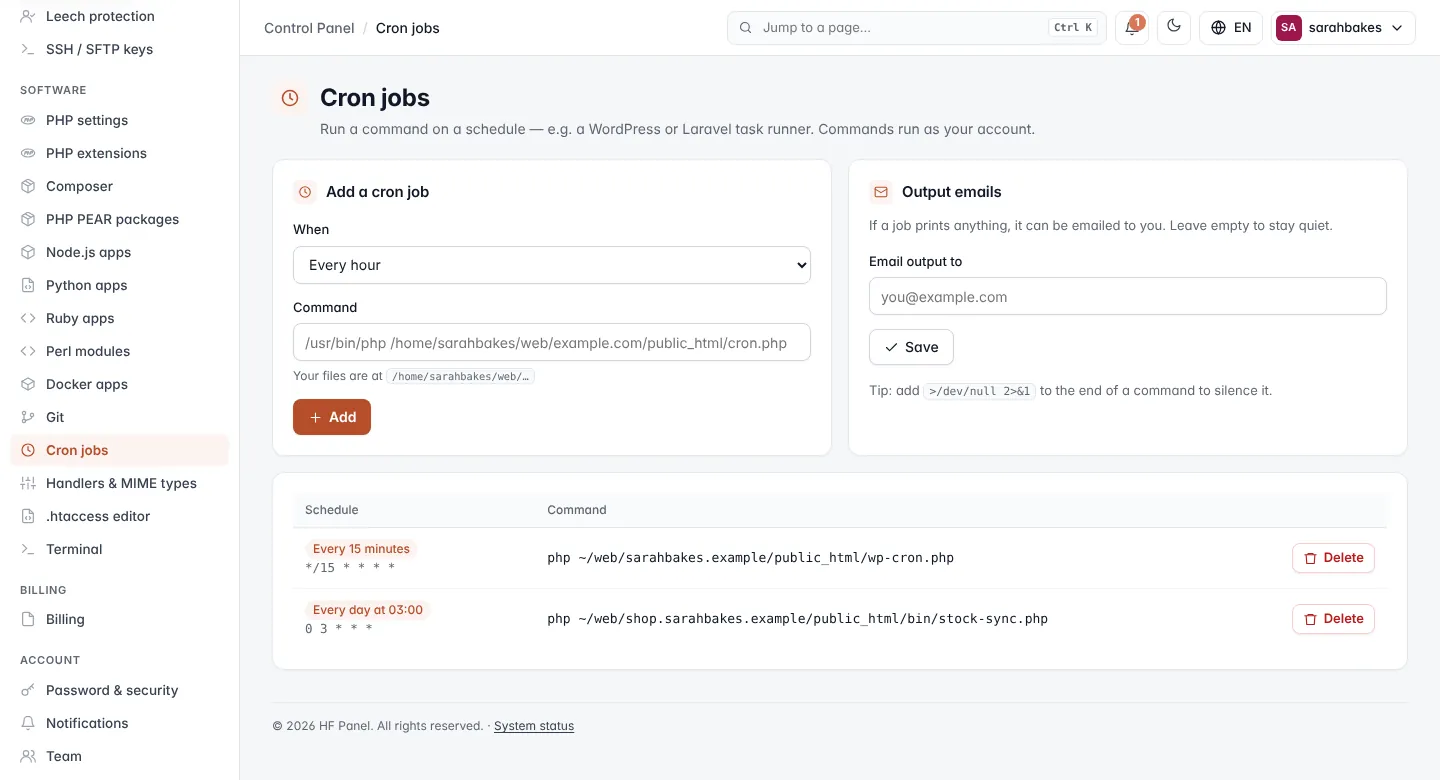Click the SA avatar badge

[x=1288, y=28]
